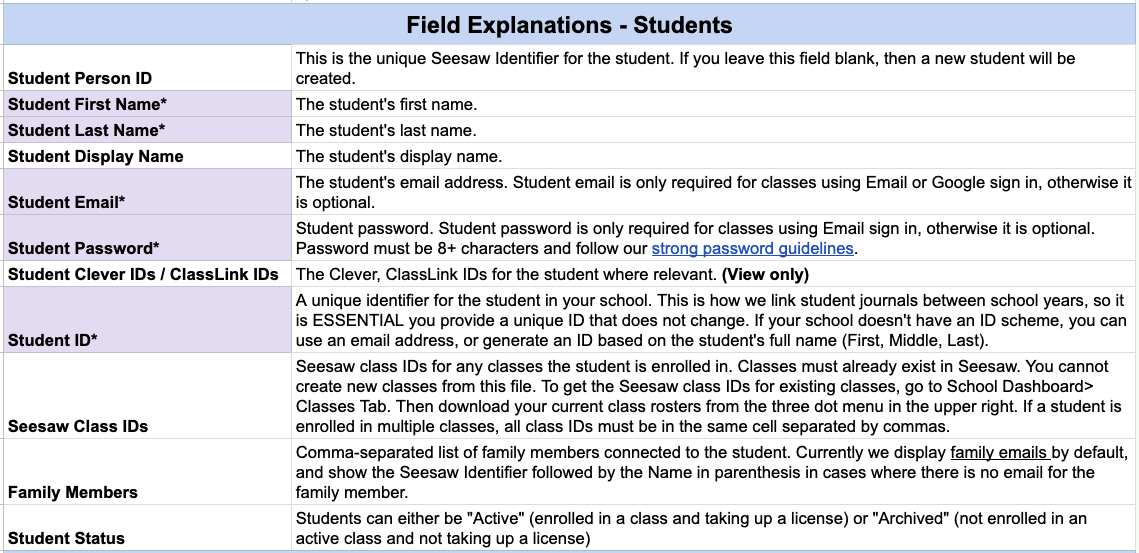This screenshot has width=1139, height=553.
Task: Click "The student's last name." description cell
Action: tap(714, 130)
